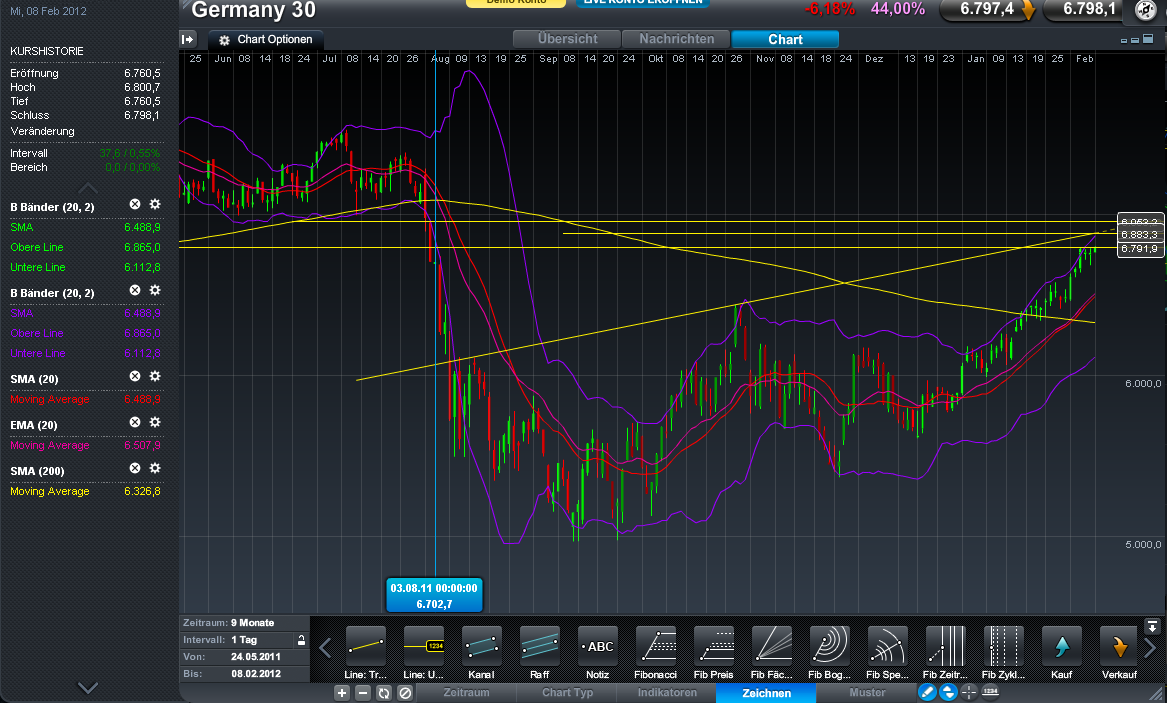The height and width of the screenshot is (703, 1167).
Task: Click the buy price 6.798,1 button
Action: point(1086,9)
